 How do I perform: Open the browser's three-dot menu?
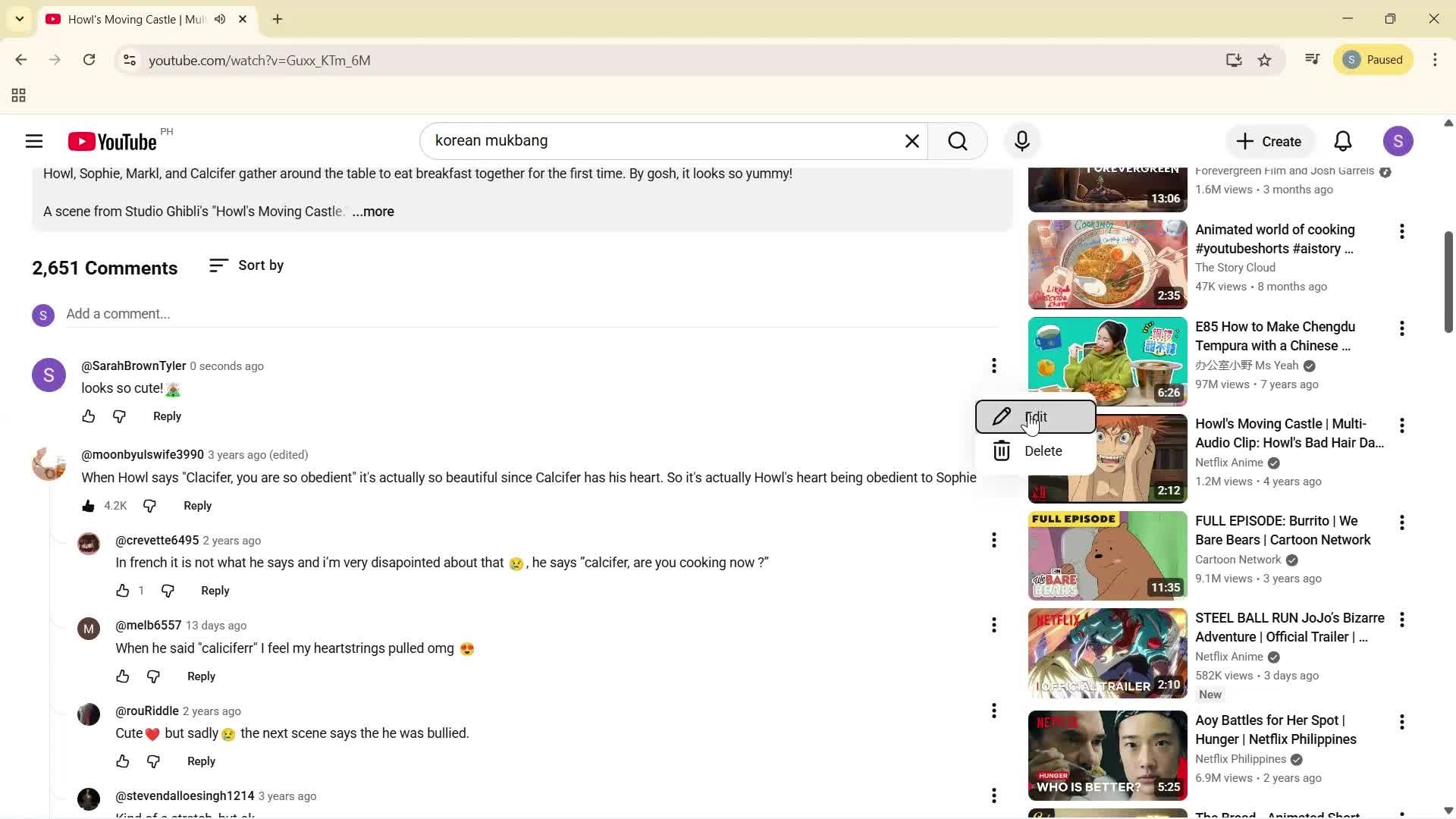coord(1435,60)
